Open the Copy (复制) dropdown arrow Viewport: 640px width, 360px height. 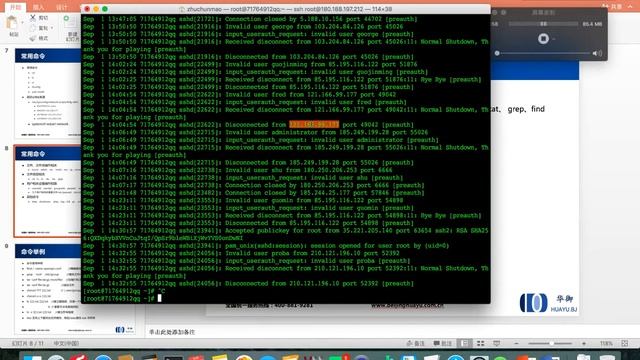52,28
